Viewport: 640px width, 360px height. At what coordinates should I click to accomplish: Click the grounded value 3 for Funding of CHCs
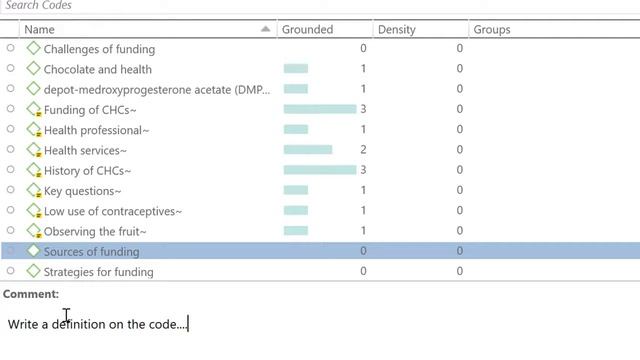pos(363,109)
